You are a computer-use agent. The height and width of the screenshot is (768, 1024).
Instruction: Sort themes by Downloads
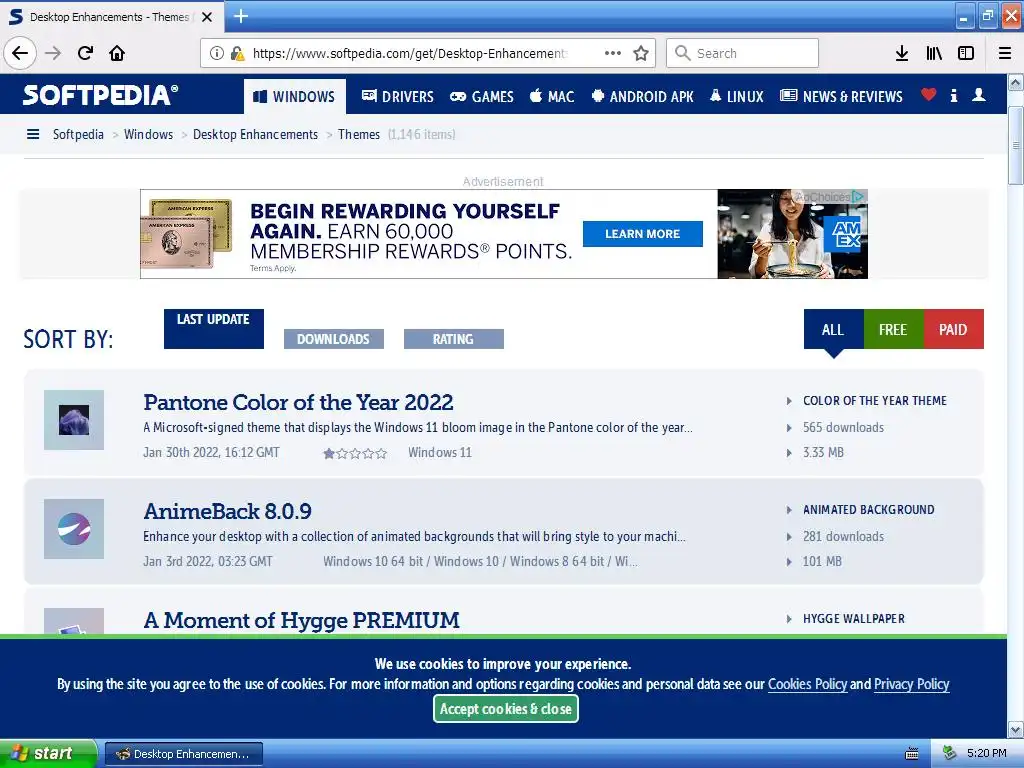point(334,339)
